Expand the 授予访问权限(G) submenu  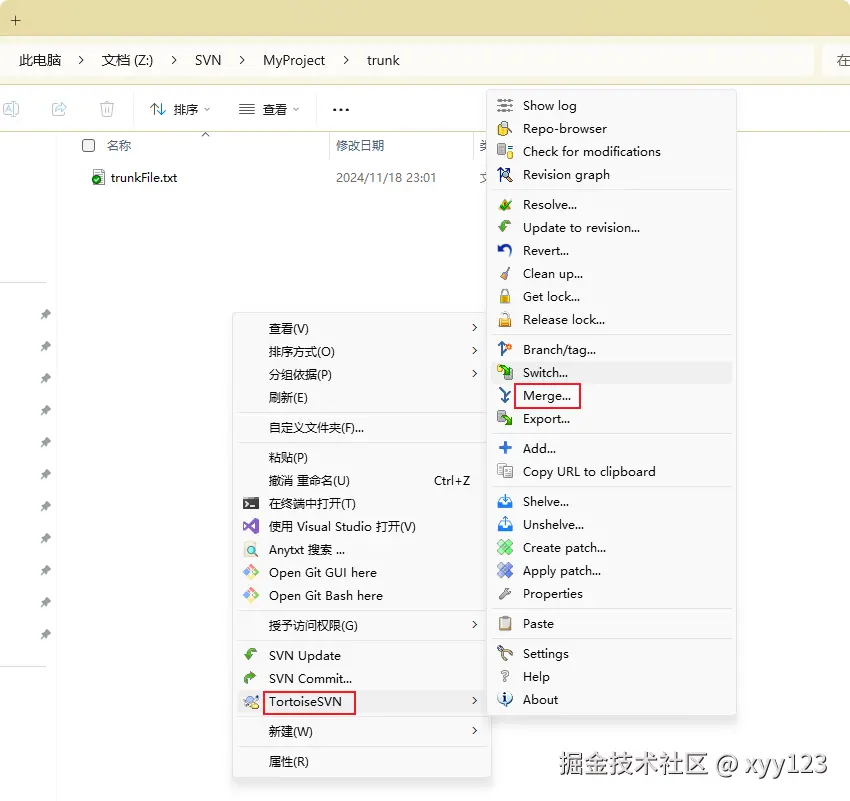[361, 625]
